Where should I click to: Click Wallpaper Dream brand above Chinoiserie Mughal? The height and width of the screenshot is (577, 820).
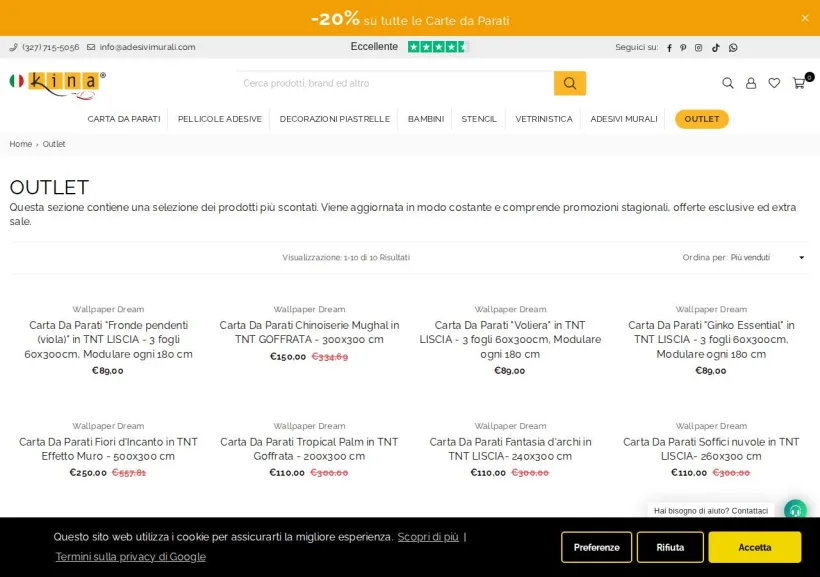point(309,309)
